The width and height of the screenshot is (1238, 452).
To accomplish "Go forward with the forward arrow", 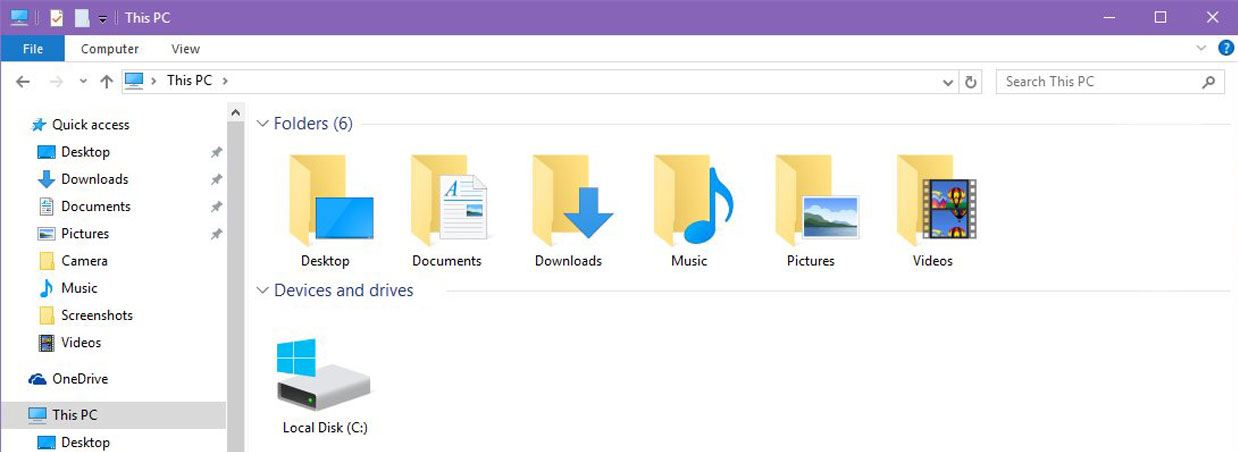I will click(x=56, y=81).
